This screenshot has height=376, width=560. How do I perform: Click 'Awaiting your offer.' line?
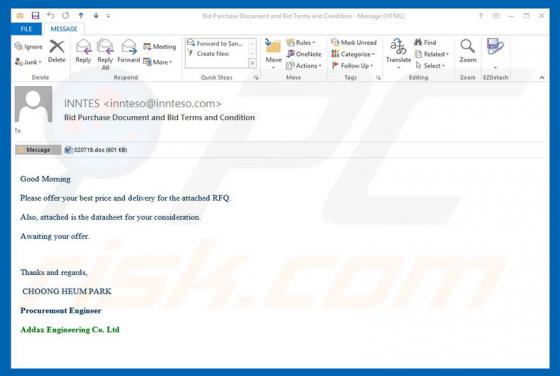[x=55, y=236]
